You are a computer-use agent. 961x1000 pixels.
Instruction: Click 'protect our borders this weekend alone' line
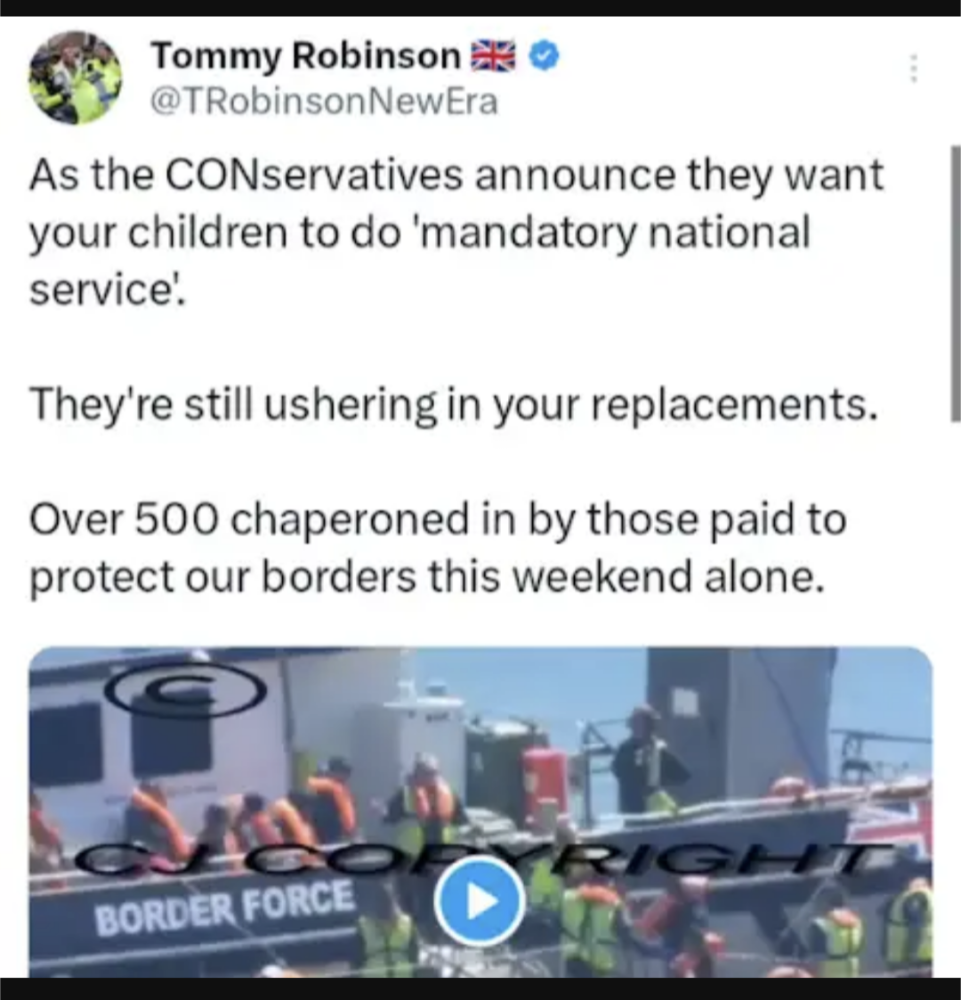coord(427,577)
